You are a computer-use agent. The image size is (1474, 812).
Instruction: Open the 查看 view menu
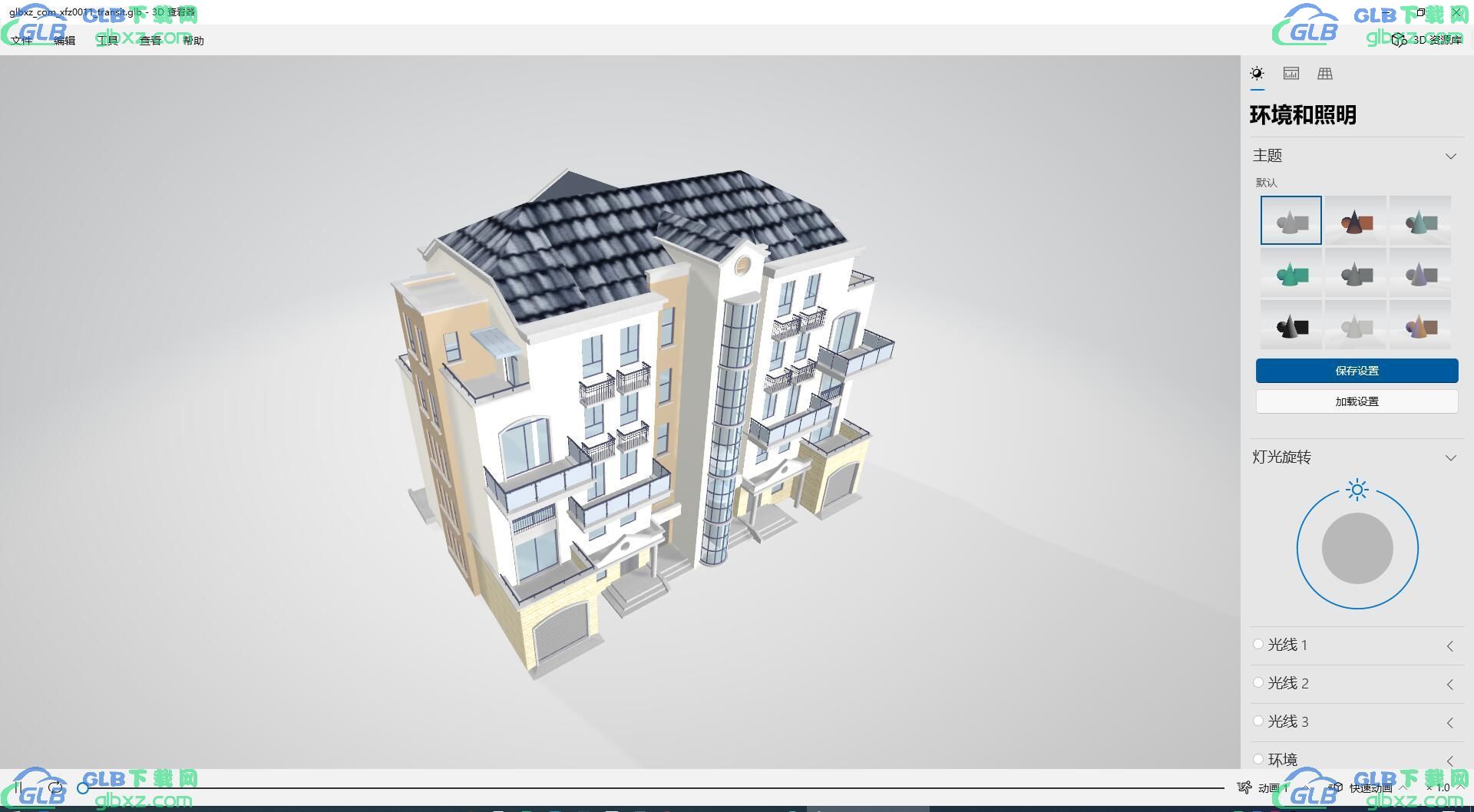[150, 40]
